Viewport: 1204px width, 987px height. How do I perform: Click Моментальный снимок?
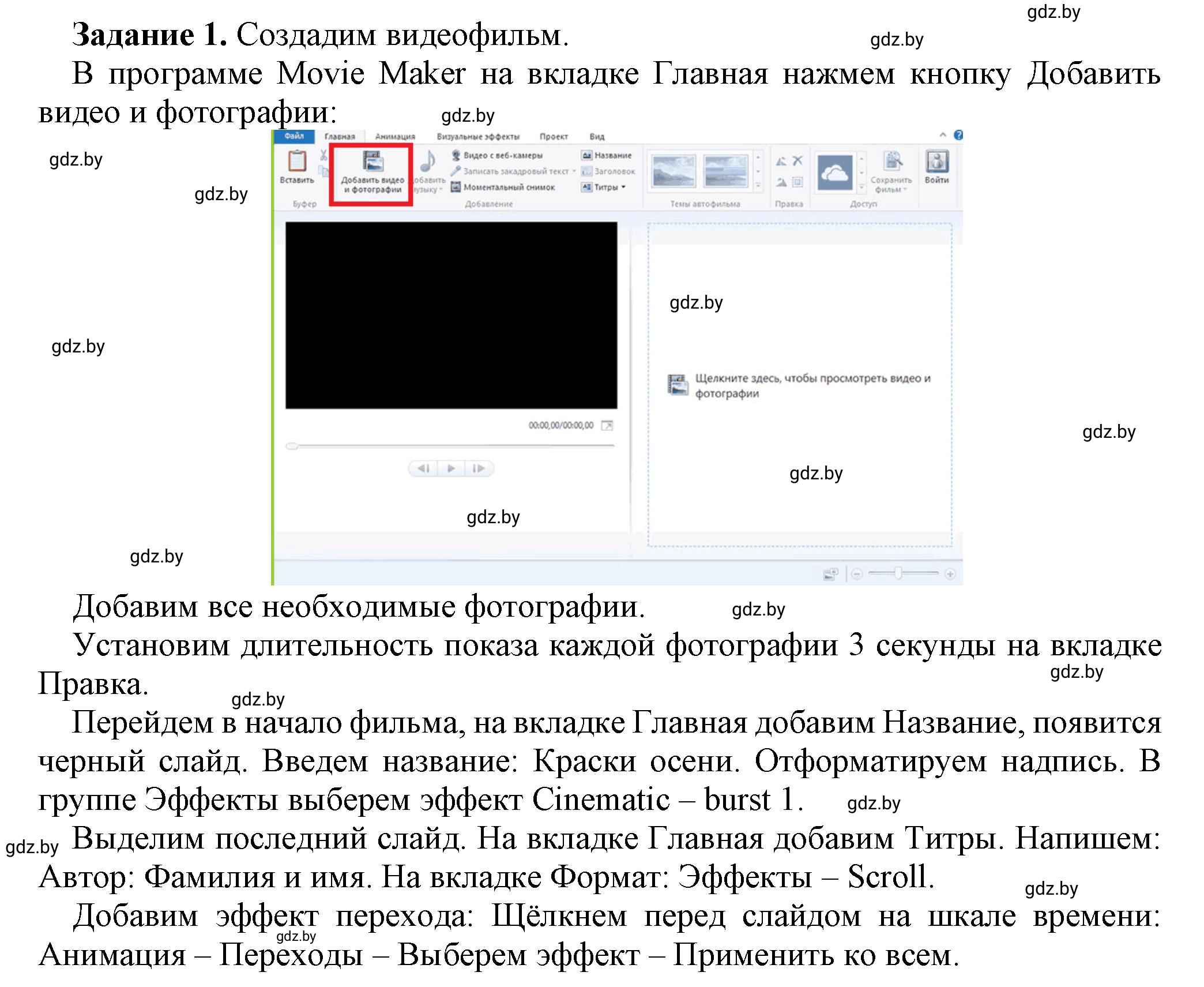503,187
